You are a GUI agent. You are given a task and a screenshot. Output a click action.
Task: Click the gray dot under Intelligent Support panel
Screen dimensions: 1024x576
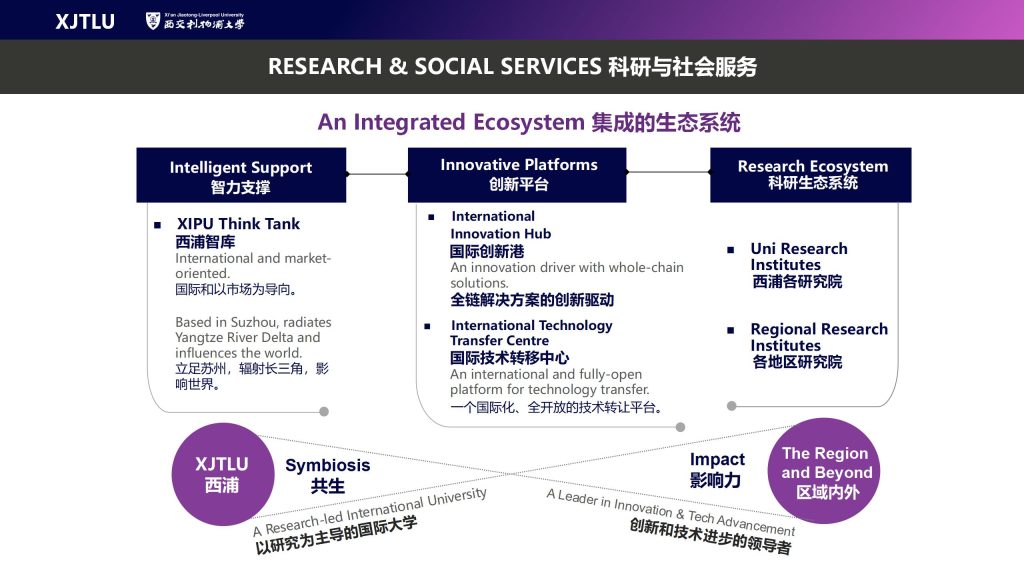[x=323, y=411]
